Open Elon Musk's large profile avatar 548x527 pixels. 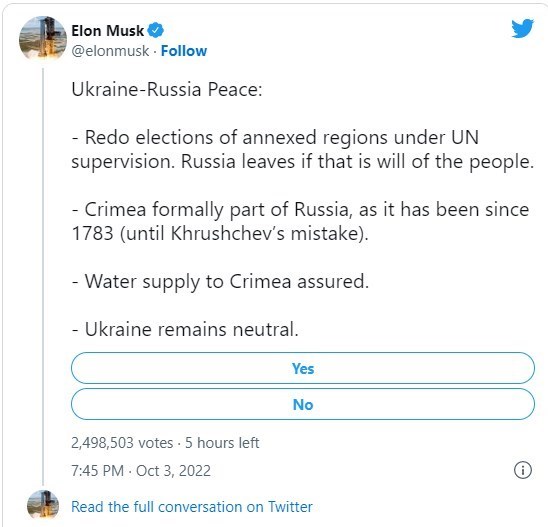pyautogui.click(x=43, y=39)
